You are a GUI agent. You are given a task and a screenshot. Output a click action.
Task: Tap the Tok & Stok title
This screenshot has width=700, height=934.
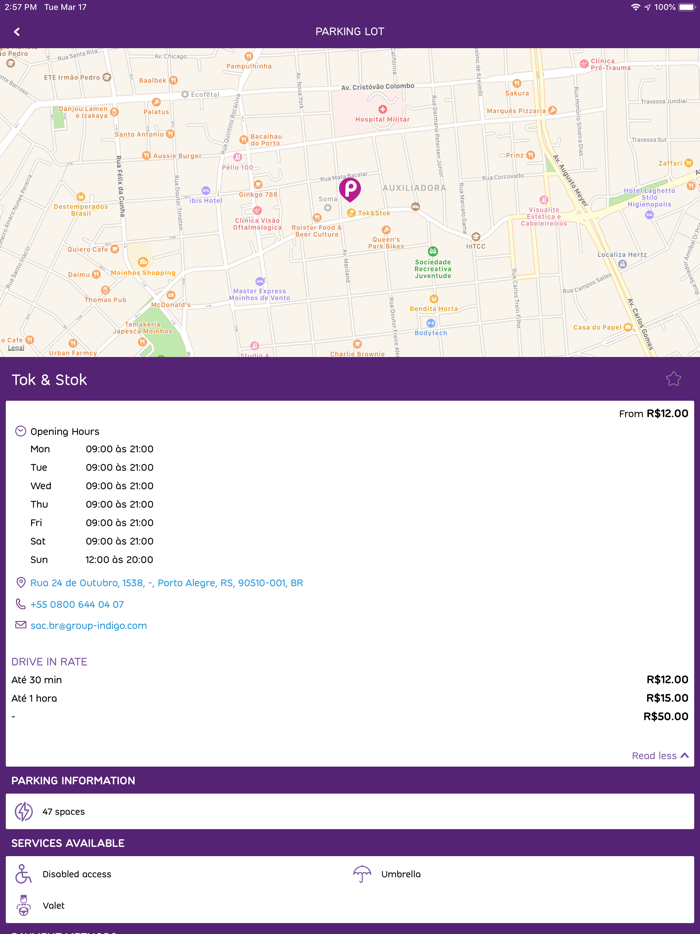[49, 379]
